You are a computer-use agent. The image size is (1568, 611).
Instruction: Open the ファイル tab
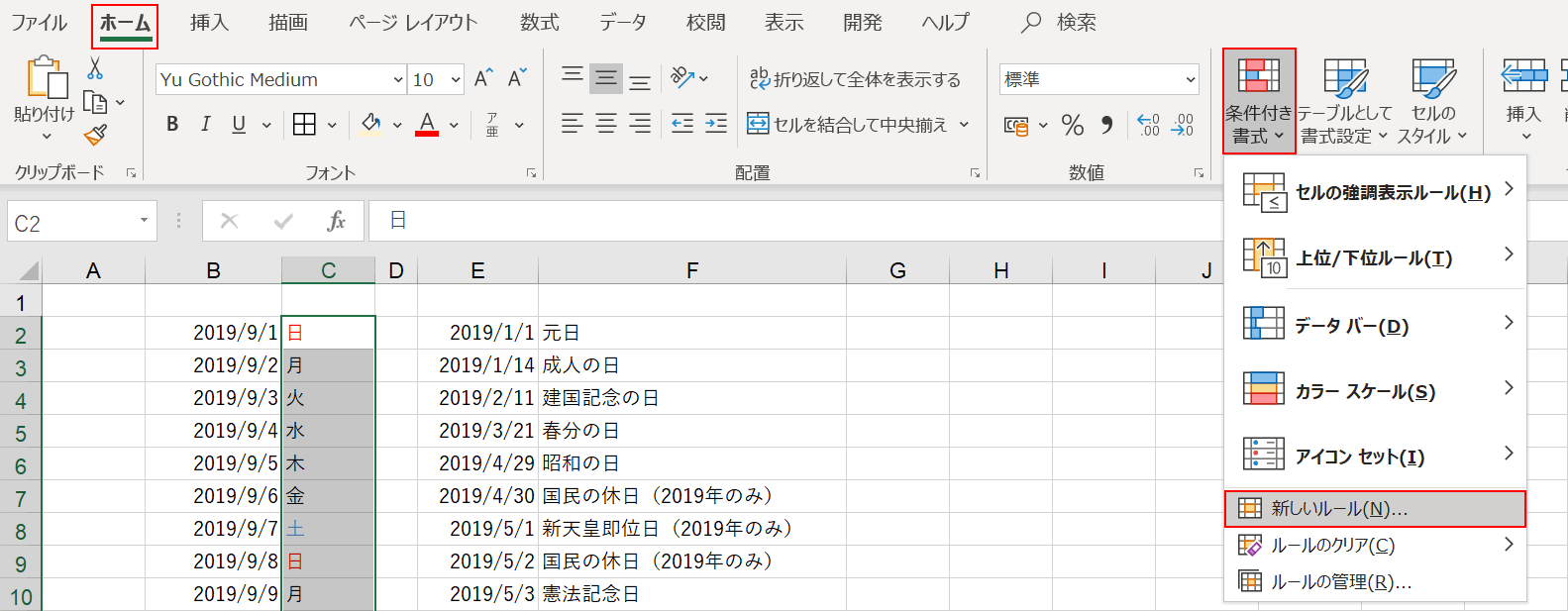point(39,23)
